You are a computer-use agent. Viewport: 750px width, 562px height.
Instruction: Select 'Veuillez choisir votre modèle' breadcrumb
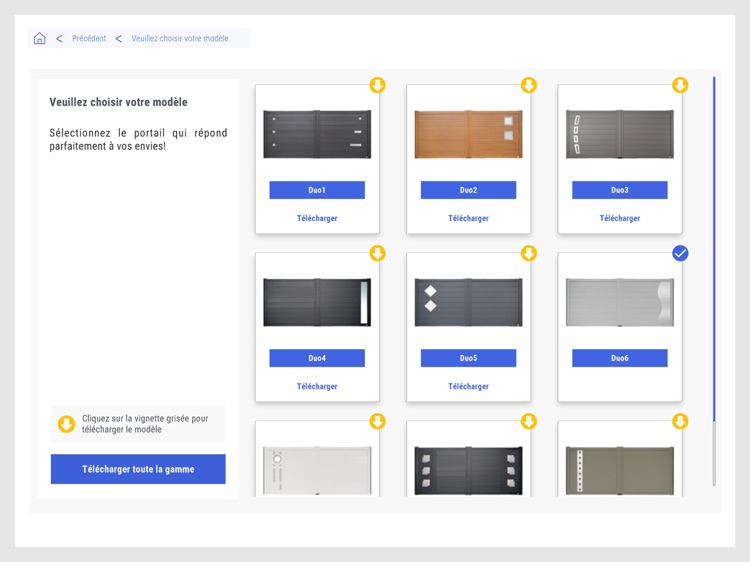point(180,39)
